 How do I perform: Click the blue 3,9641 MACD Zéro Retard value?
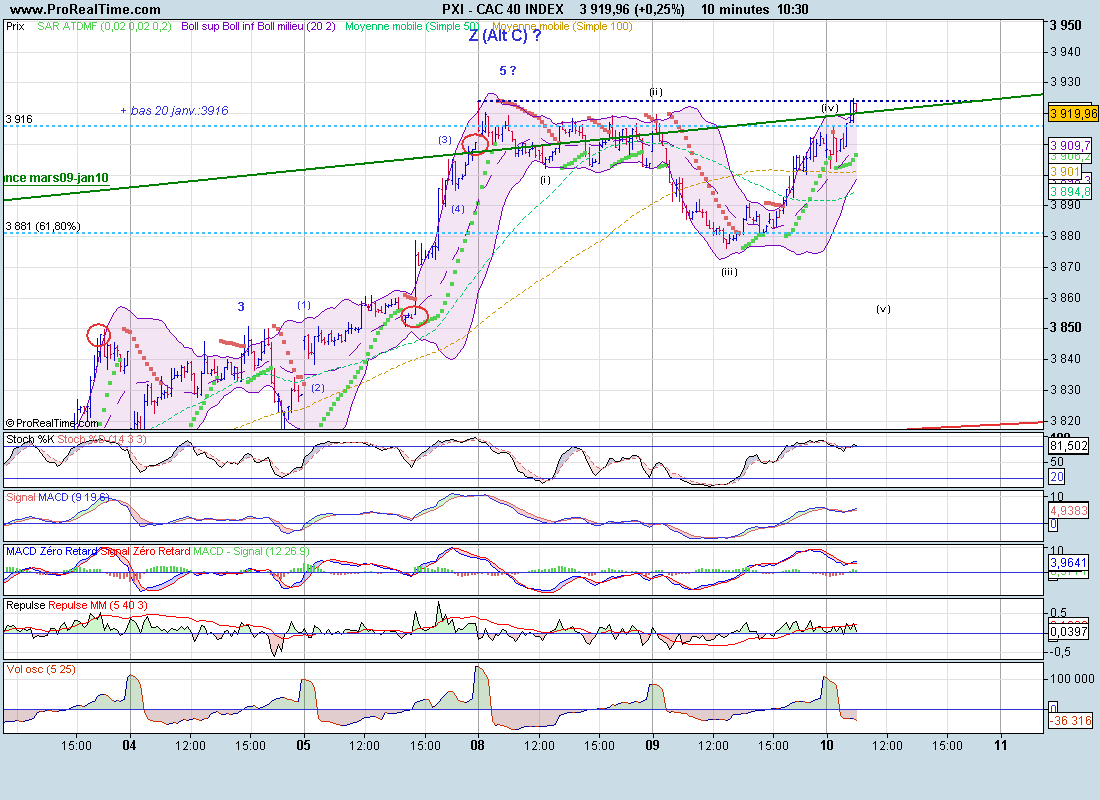[1068, 562]
